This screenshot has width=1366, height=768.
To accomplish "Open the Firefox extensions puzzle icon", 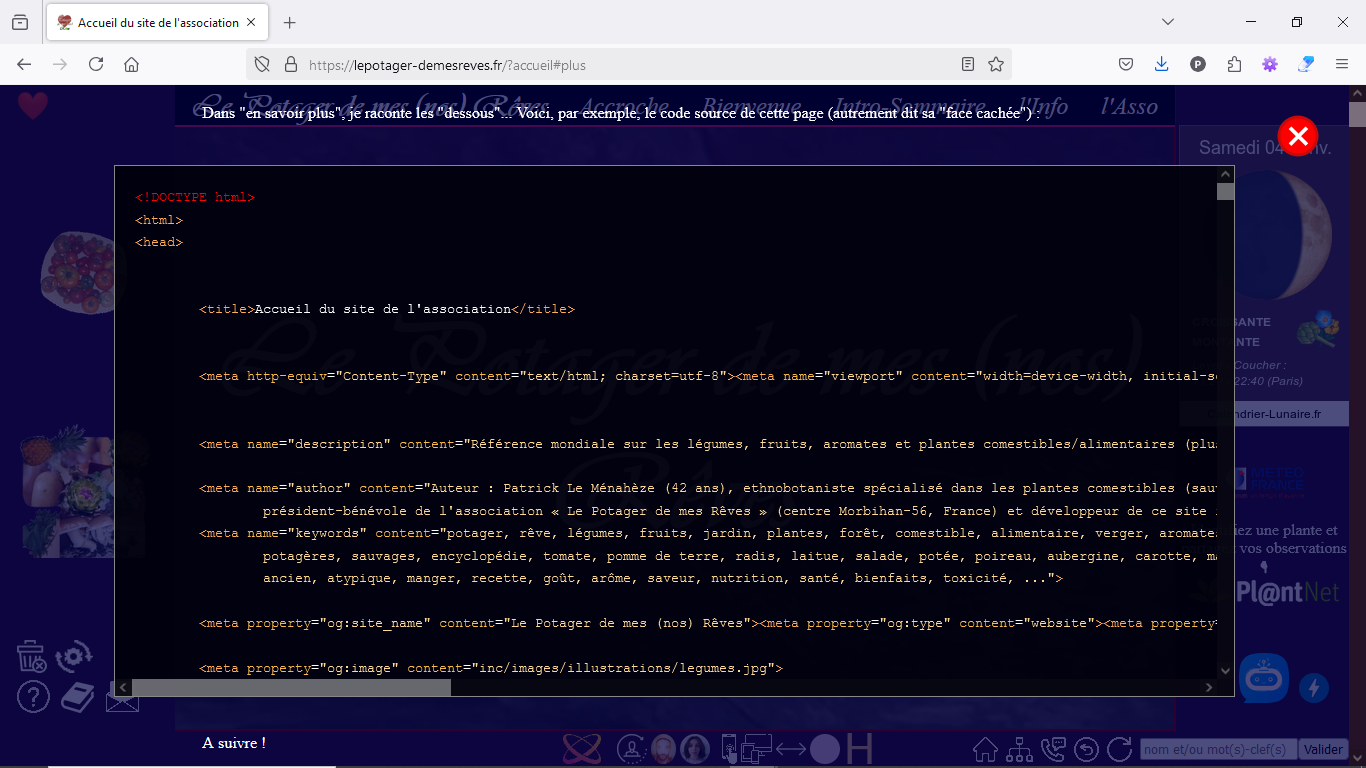I will [1234, 64].
